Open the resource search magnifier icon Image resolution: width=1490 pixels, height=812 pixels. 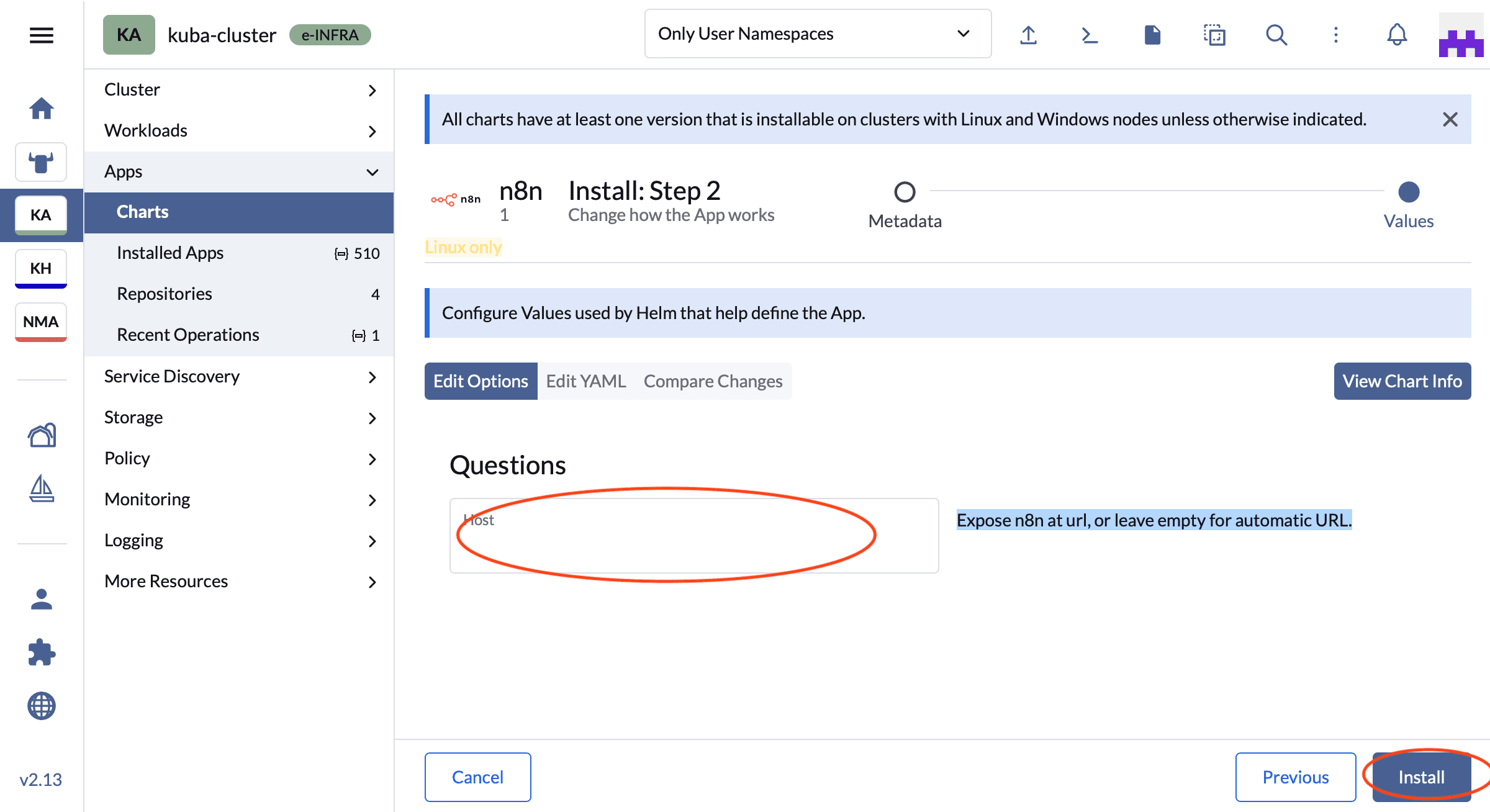coord(1276,35)
